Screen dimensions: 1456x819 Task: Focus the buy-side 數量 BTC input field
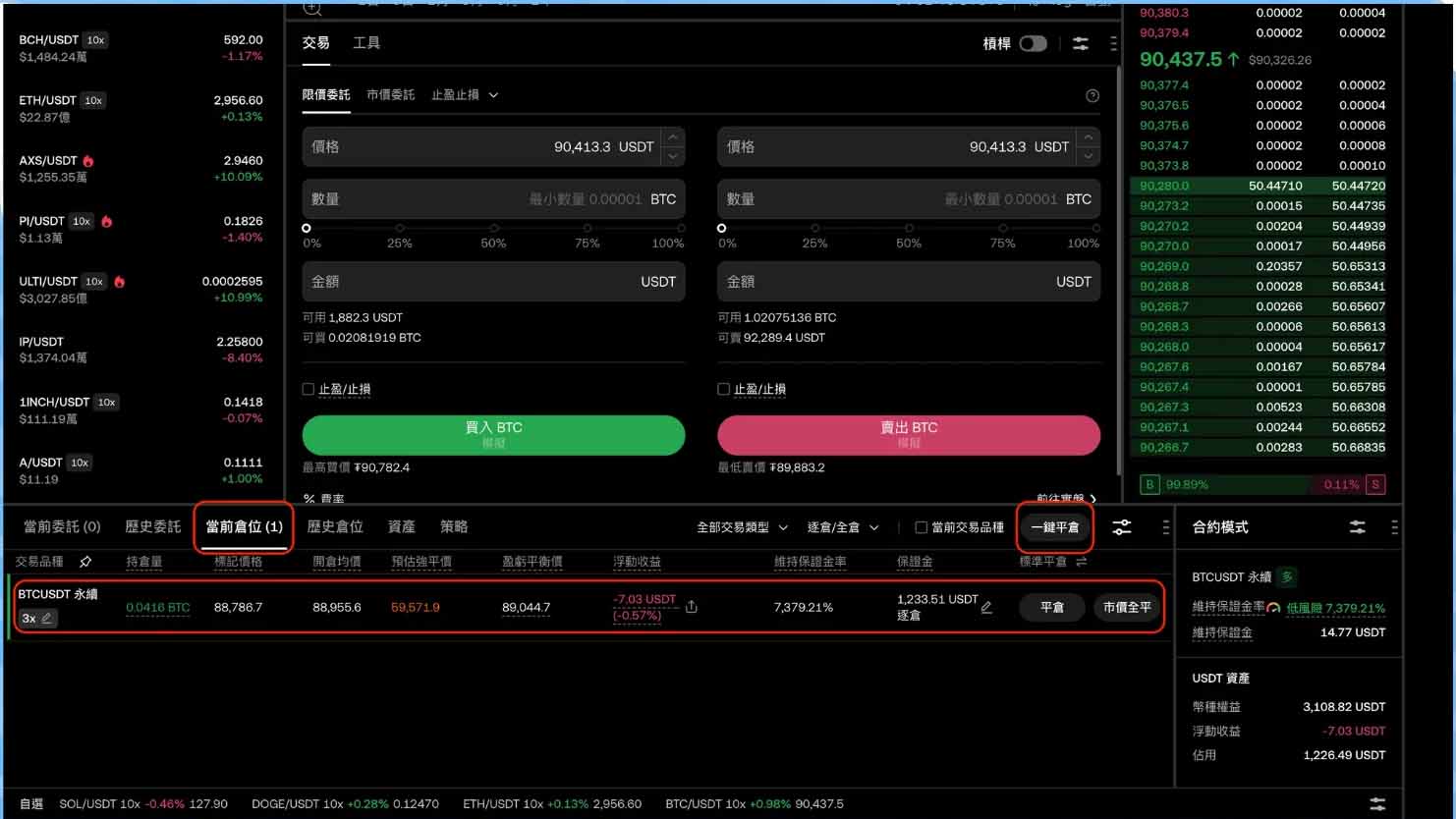tap(493, 199)
